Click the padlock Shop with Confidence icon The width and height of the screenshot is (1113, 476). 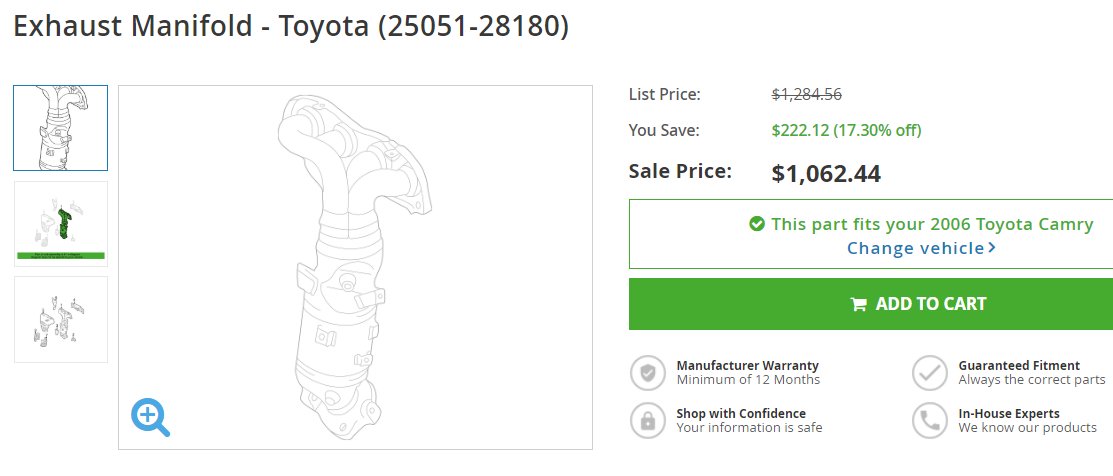point(647,421)
